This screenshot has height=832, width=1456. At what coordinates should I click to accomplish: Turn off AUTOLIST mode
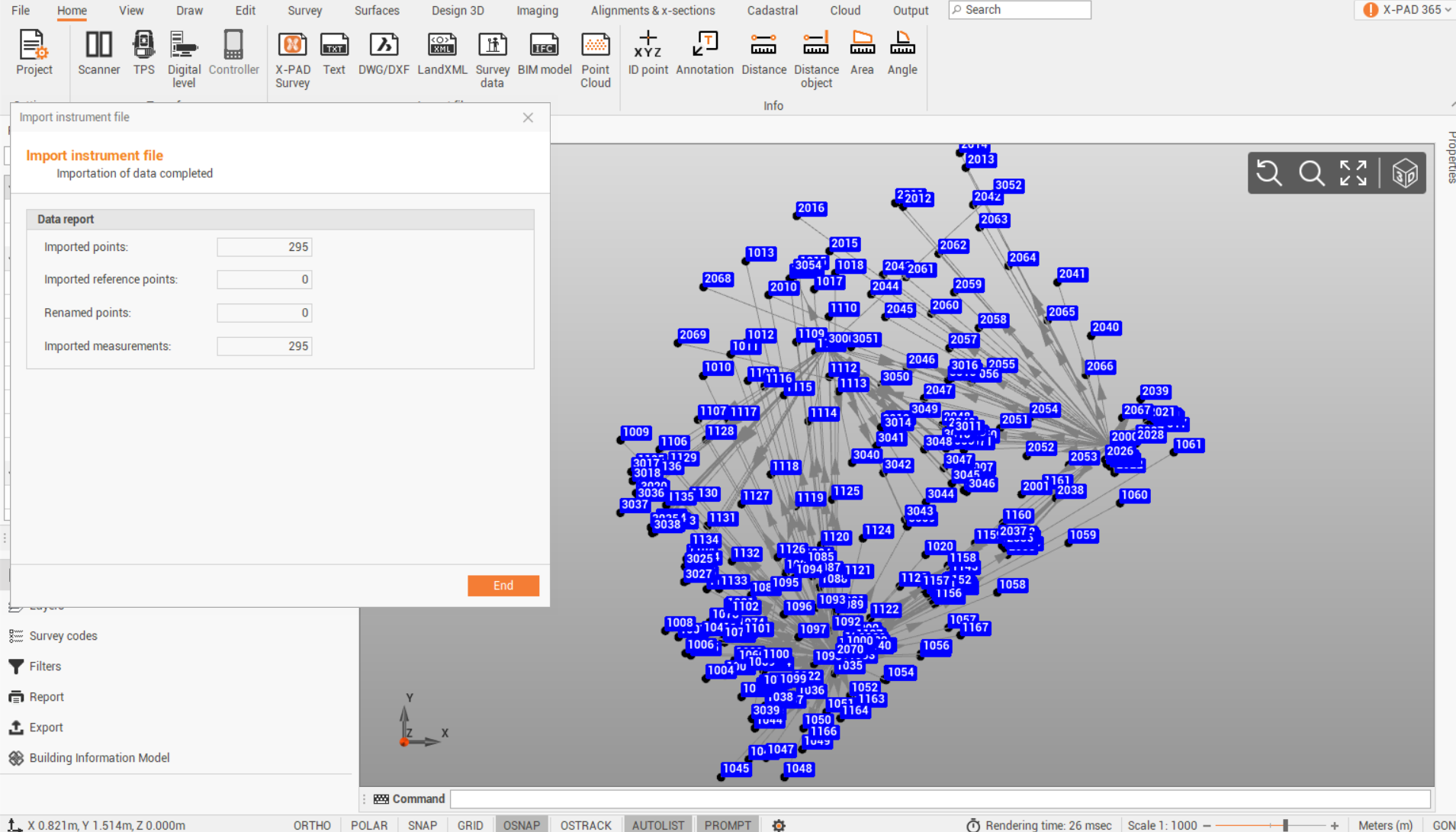pyautogui.click(x=658, y=825)
